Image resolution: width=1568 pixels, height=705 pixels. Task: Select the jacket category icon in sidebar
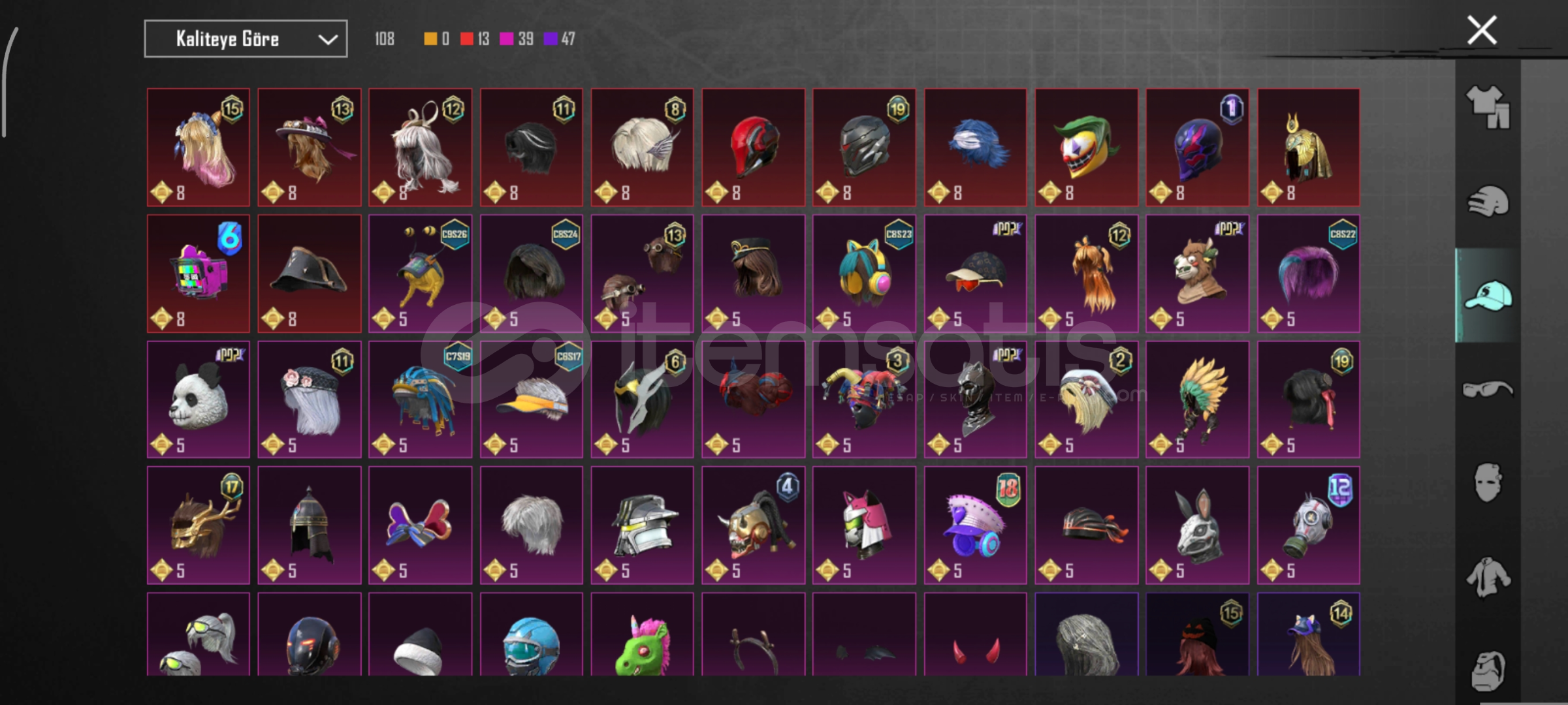point(1488,577)
